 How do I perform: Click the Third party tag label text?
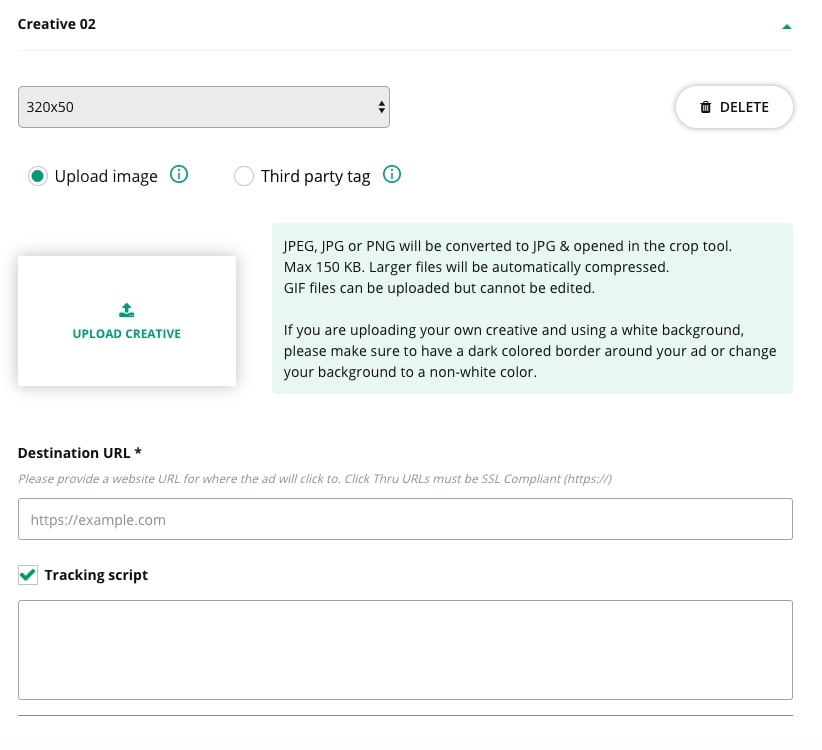point(315,177)
